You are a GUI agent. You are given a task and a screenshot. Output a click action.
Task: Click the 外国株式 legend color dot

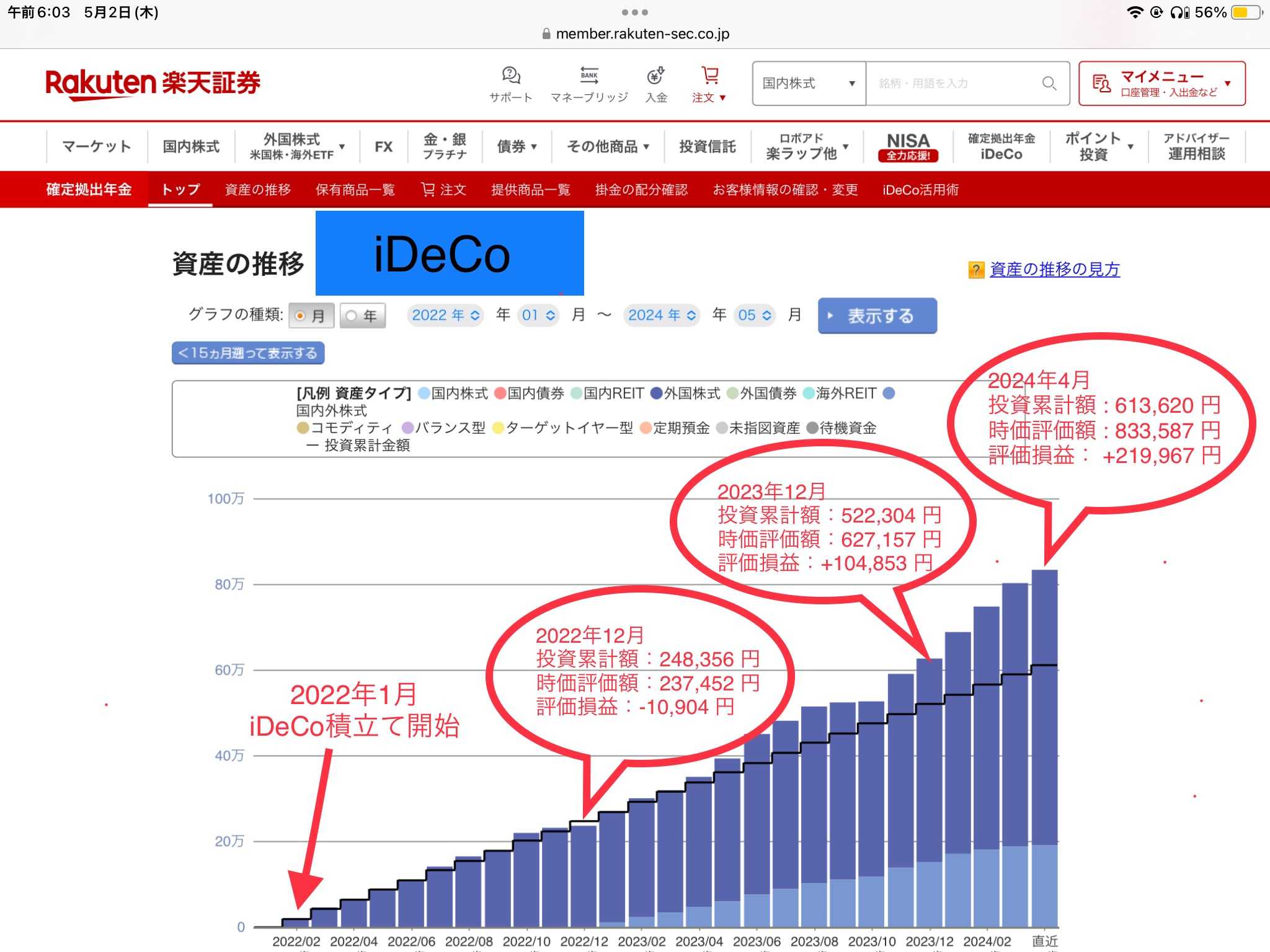[x=656, y=394]
